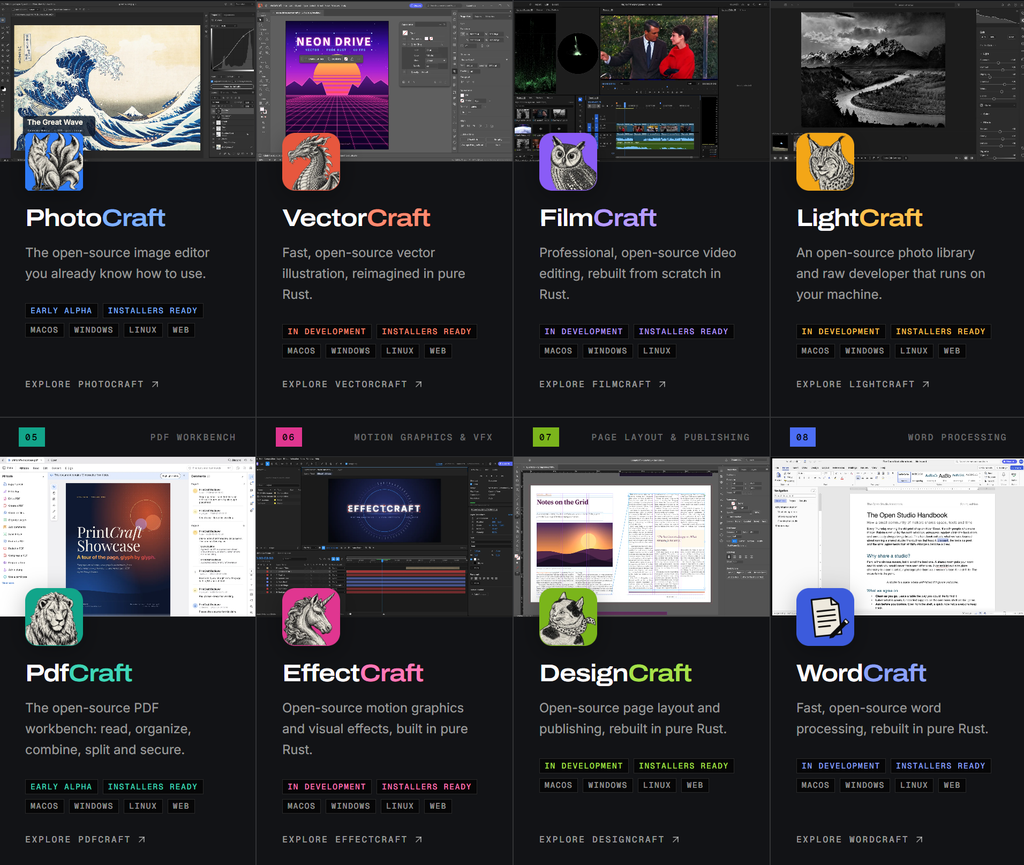Open the Explore DesignCraft link
This screenshot has width=1024, height=865.
pos(609,840)
